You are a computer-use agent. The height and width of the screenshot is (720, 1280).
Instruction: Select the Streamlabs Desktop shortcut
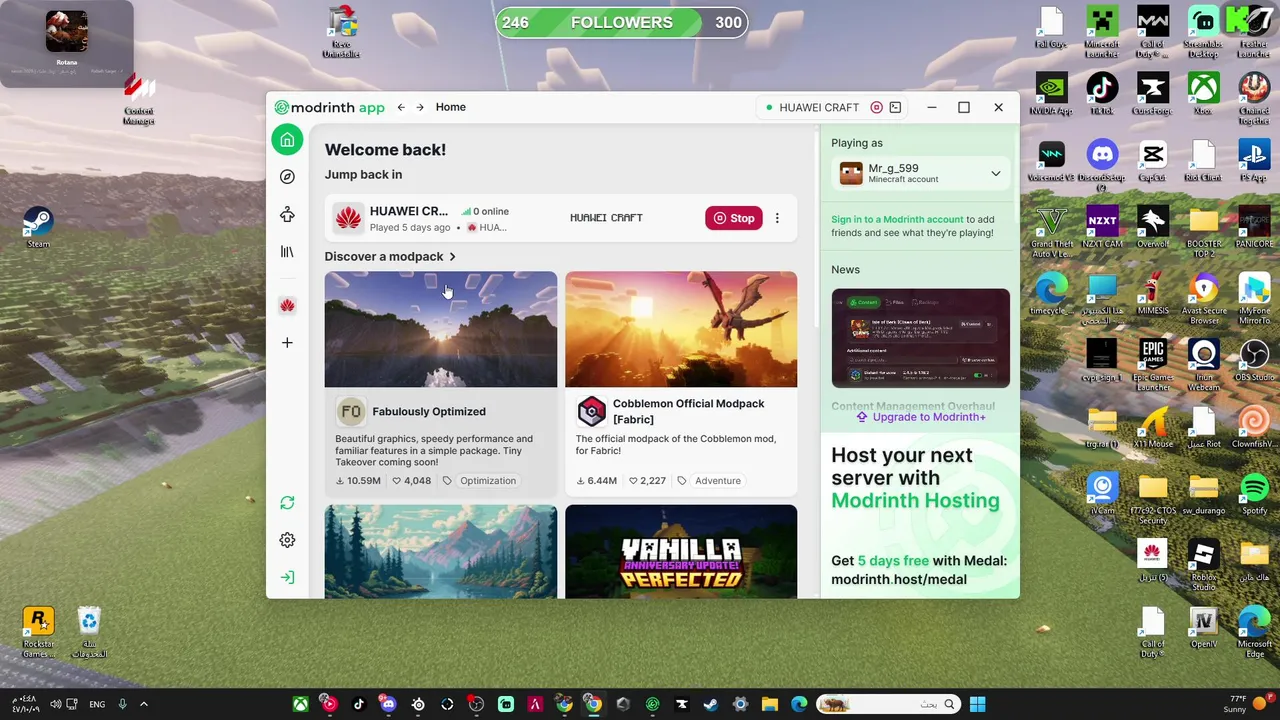point(1203,33)
